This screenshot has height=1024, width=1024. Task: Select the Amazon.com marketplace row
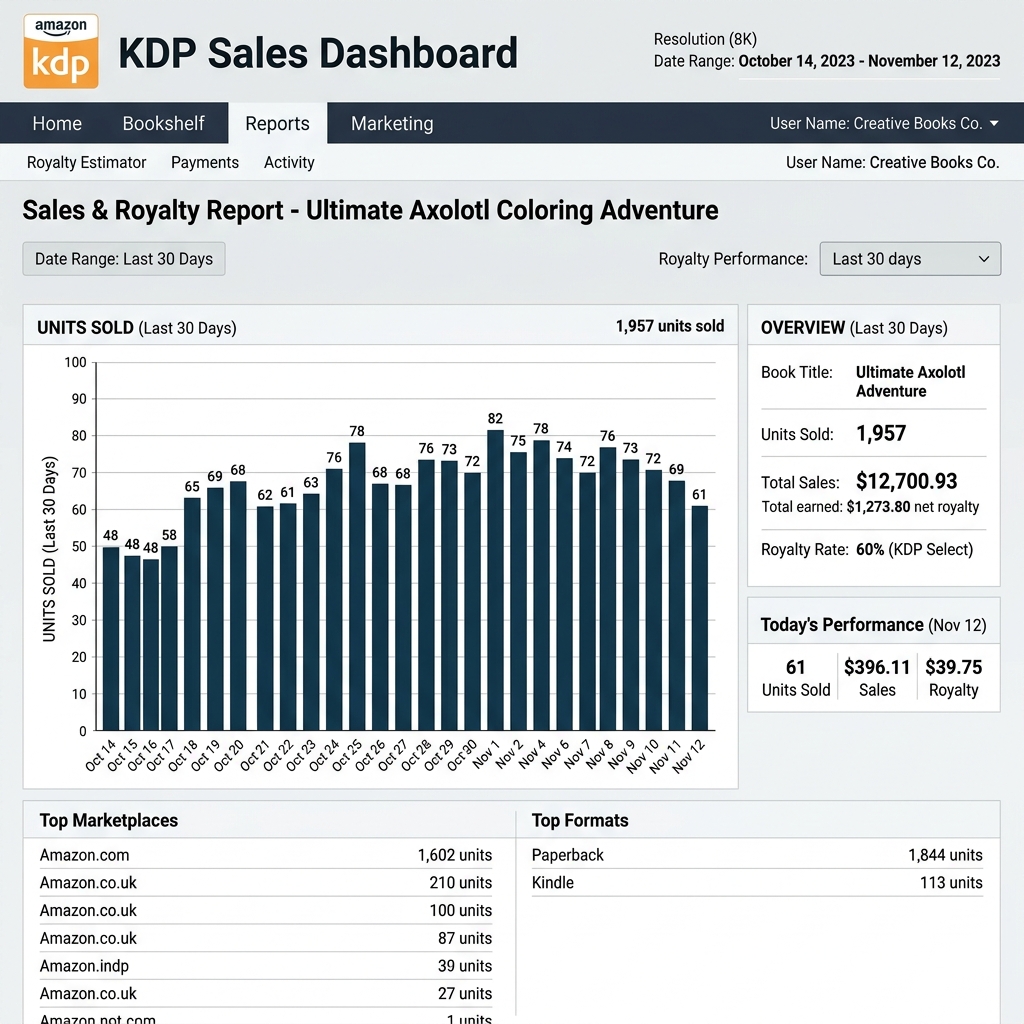point(266,855)
